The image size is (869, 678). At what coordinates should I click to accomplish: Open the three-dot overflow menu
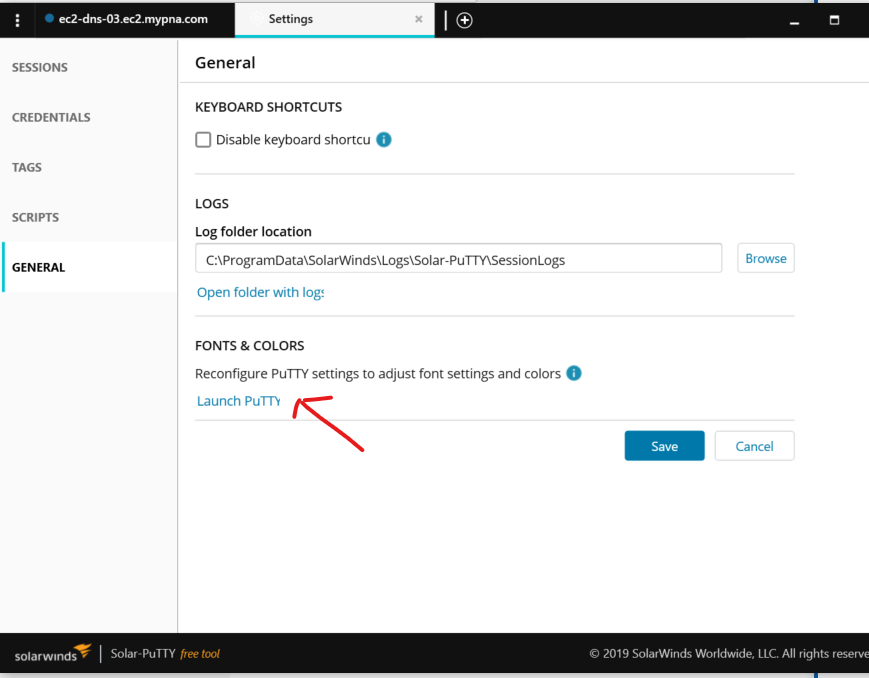[x=18, y=21]
